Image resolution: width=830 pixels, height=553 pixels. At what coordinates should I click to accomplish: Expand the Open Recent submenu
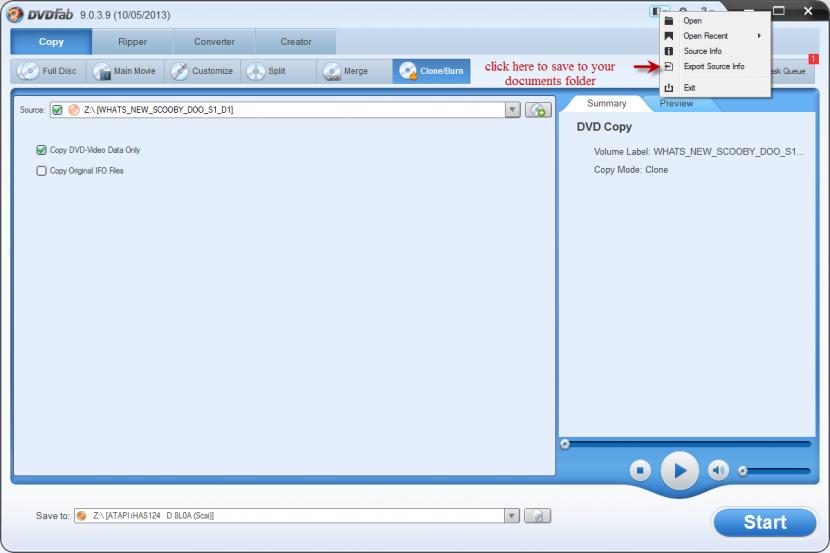coord(715,36)
